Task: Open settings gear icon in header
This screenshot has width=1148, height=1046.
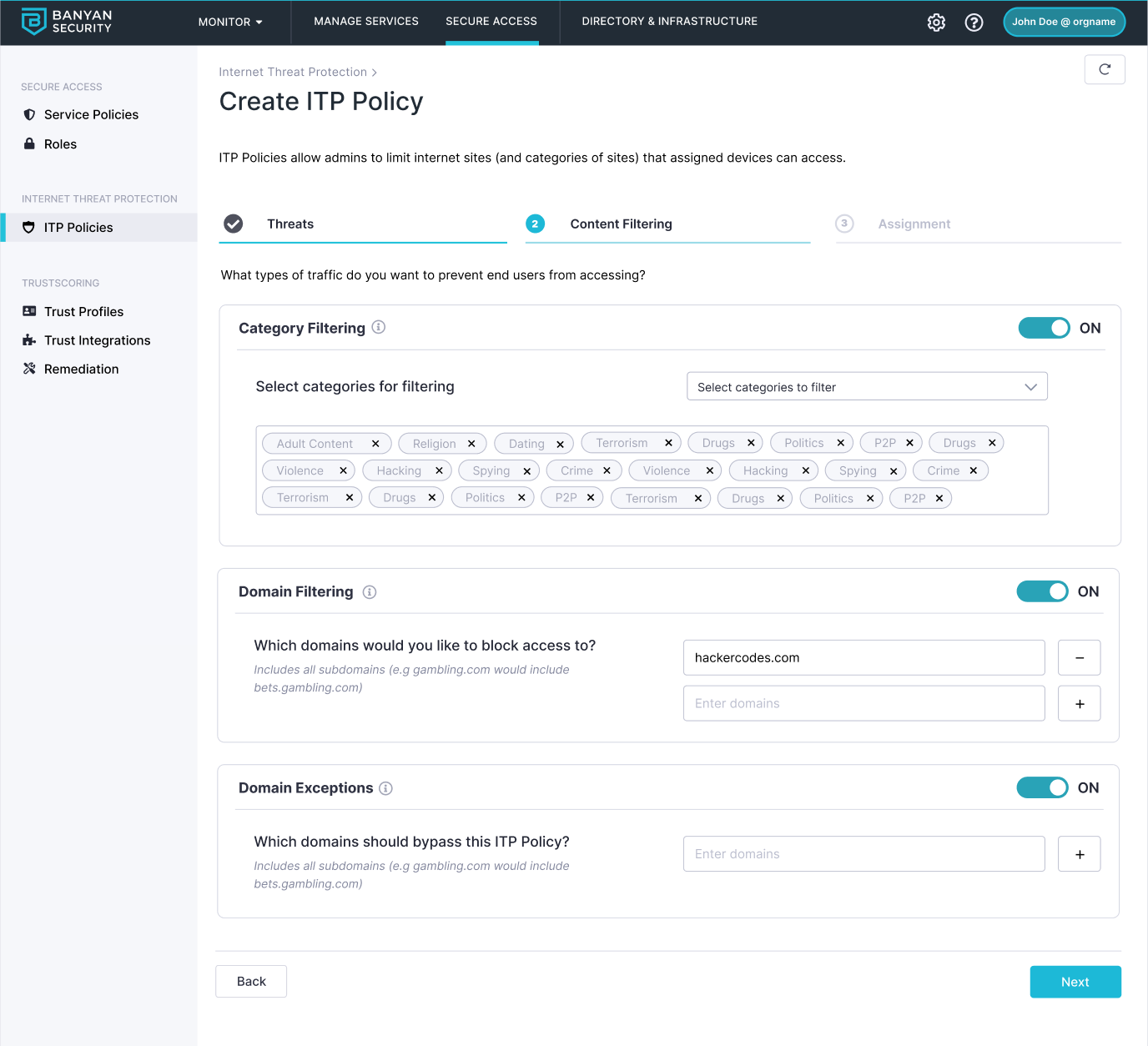Action: (936, 23)
